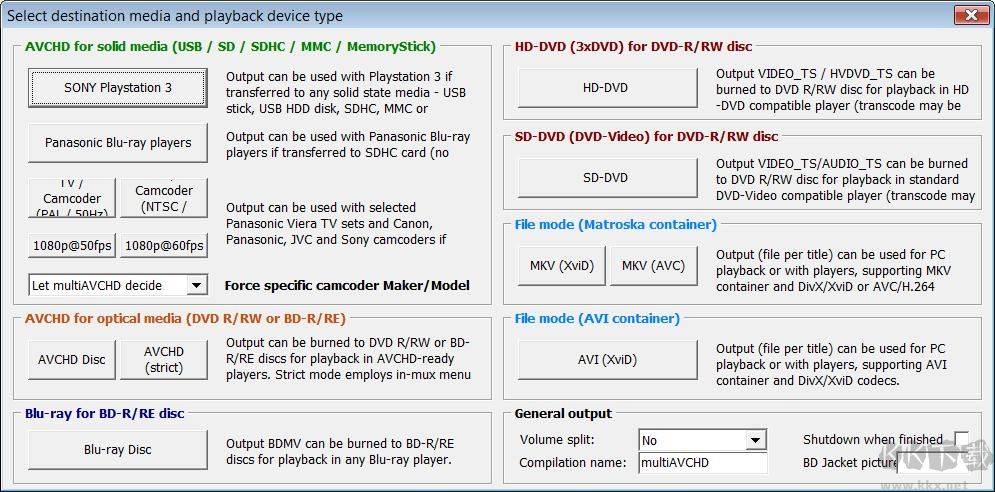Enable Shutdown when finished checkbox
Image resolution: width=995 pixels, height=492 pixels.
pyautogui.click(x=961, y=439)
